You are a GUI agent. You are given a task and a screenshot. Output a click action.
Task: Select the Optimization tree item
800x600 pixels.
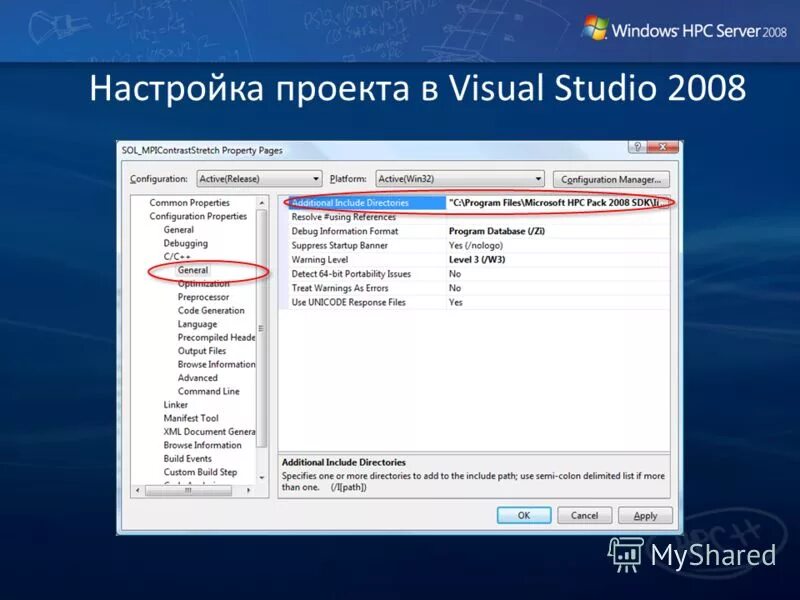[x=204, y=284]
